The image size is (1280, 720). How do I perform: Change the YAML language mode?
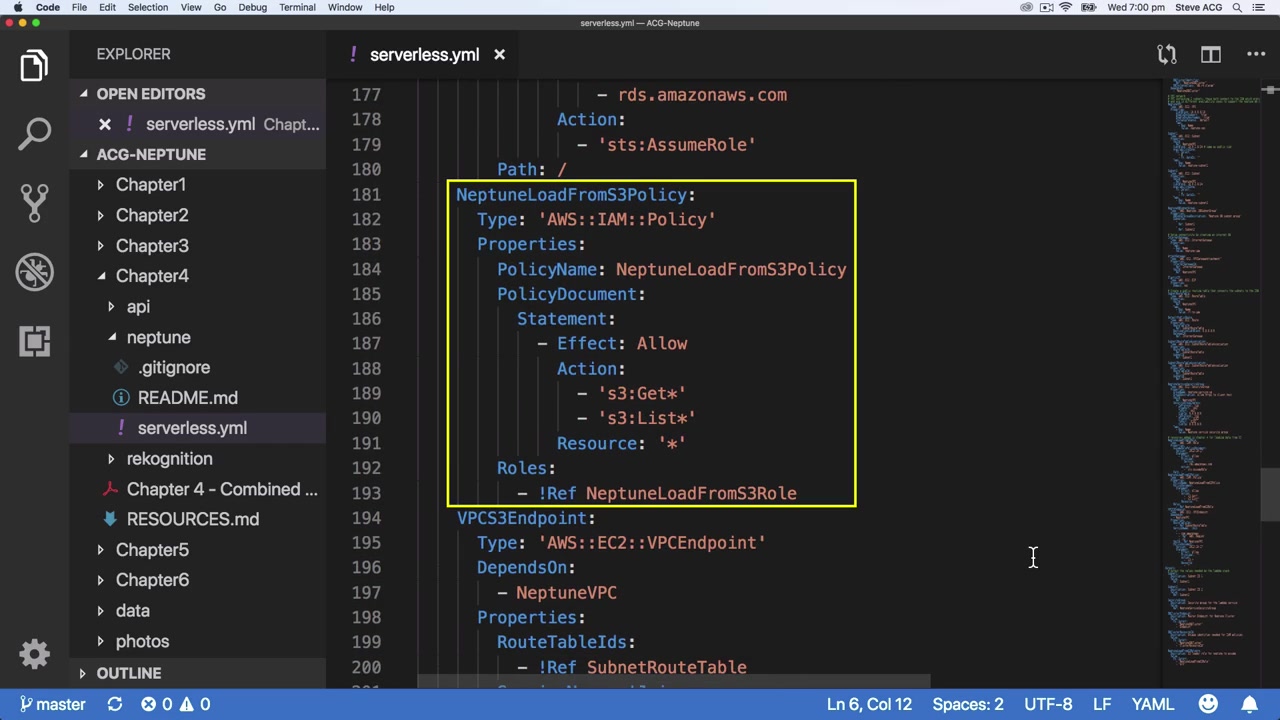pos(1152,704)
